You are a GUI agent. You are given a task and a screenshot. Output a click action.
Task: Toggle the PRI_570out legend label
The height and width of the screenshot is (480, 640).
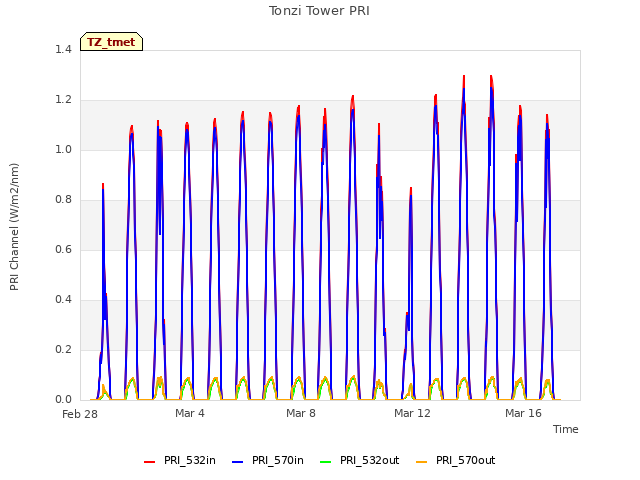(466, 460)
